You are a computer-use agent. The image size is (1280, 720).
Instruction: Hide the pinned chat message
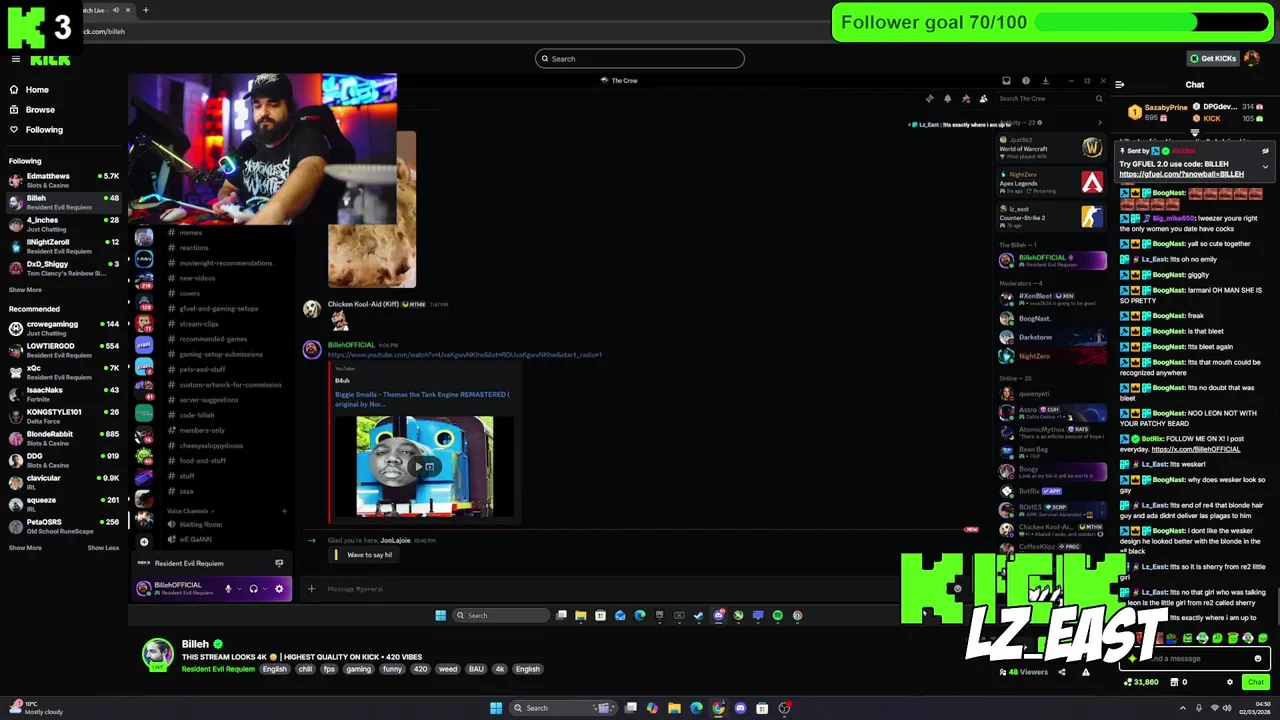click(1265, 151)
